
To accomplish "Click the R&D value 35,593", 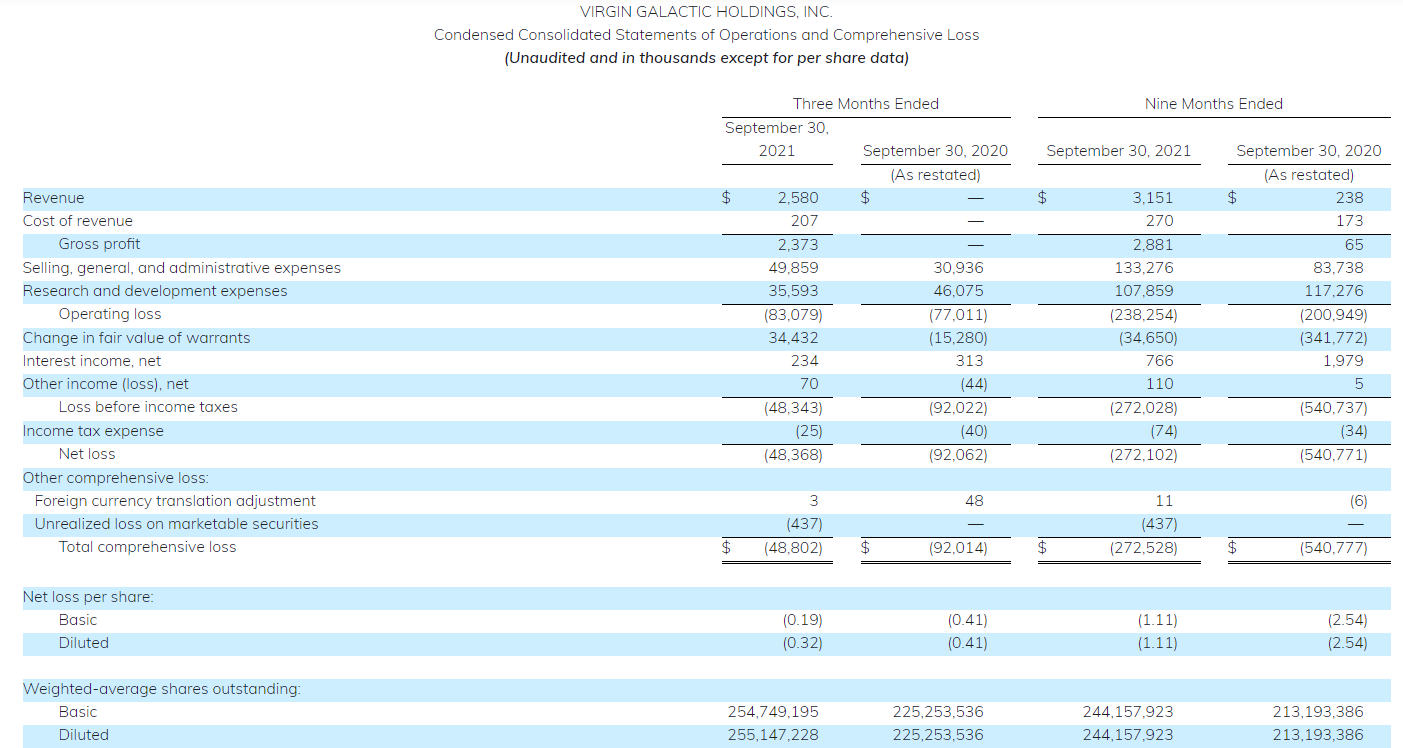I will pyautogui.click(x=794, y=291).
